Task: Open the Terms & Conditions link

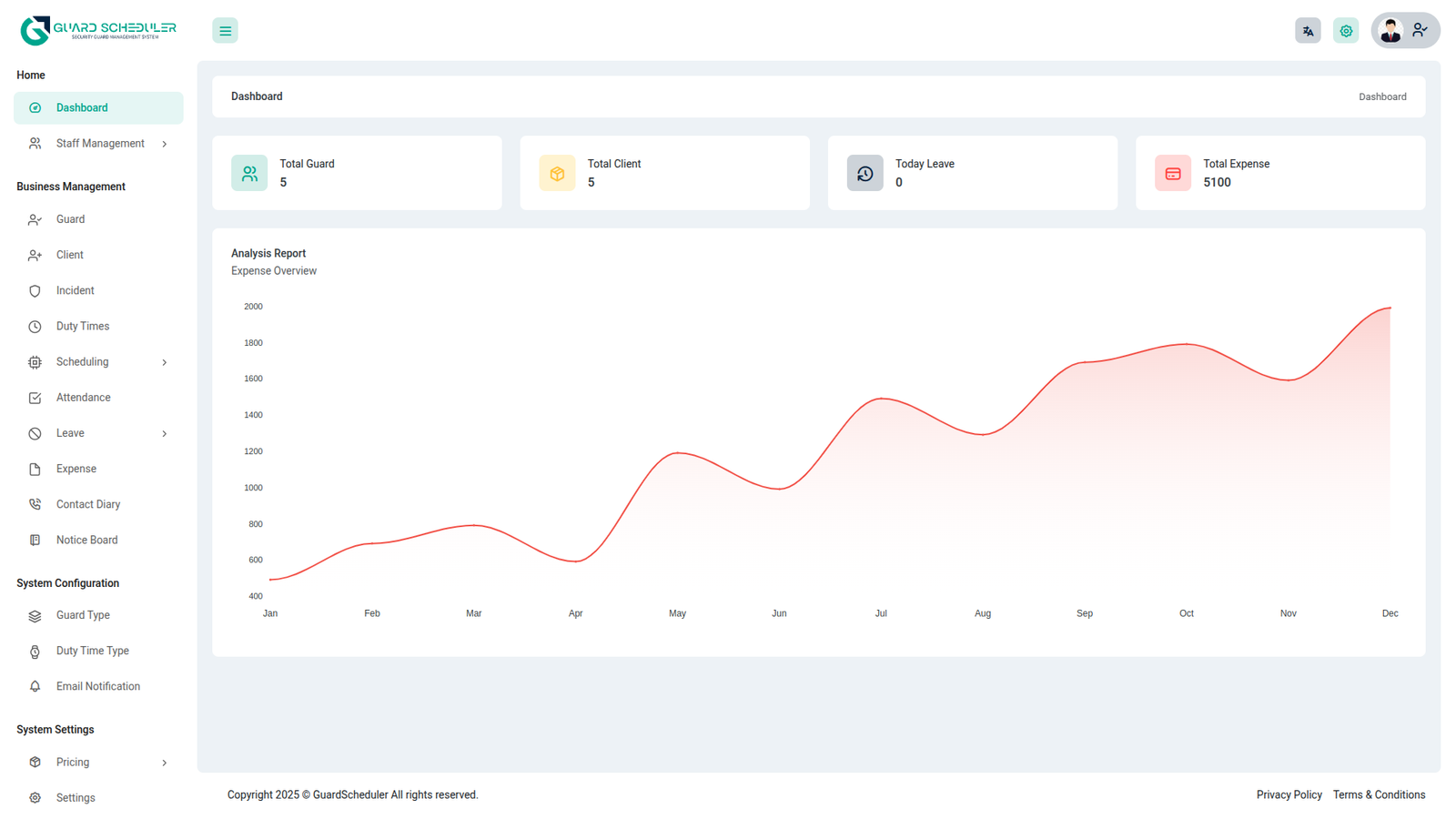Action: [x=1379, y=794]
